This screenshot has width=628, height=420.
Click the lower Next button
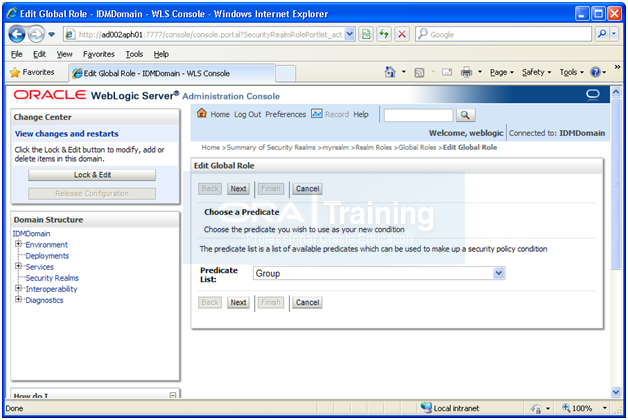[238, 303]
